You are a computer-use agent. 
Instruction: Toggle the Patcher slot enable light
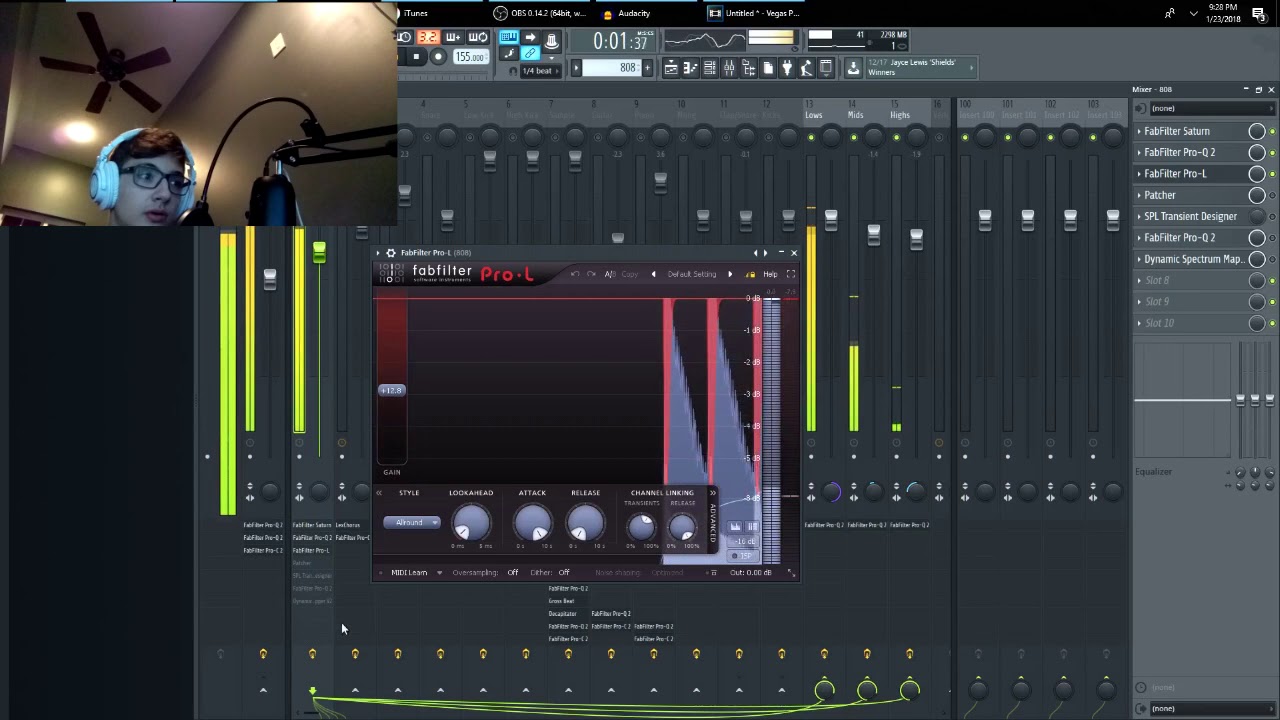coord(1272,195)
